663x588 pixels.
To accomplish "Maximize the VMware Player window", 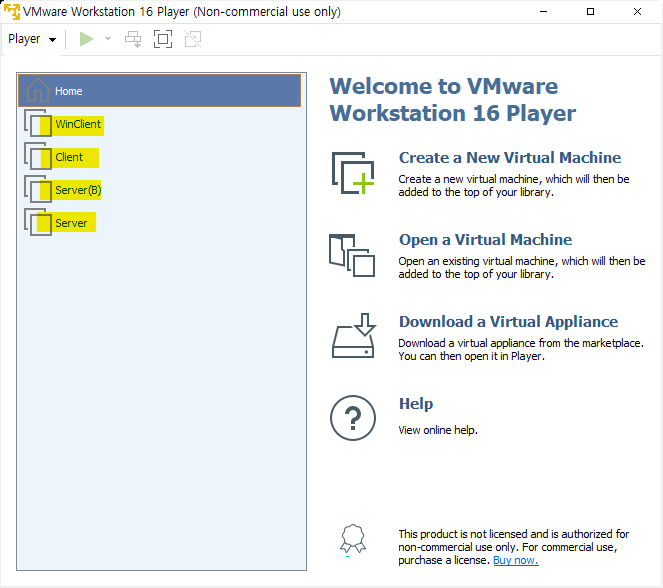I will [x=590, y=11].
